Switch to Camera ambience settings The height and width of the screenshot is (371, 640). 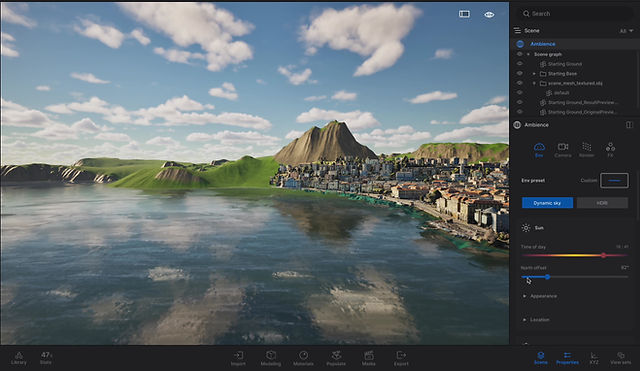563,150
